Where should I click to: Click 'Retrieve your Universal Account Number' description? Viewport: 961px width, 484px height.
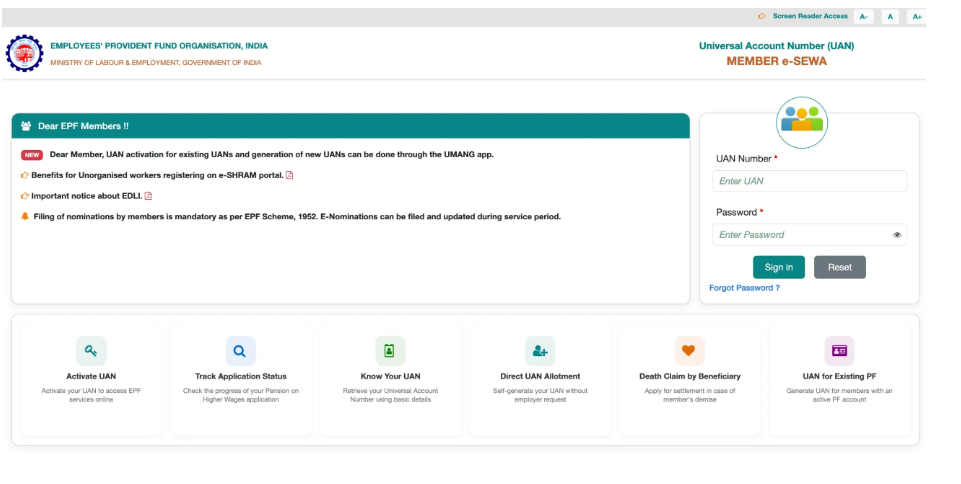[x=390, y=395]
